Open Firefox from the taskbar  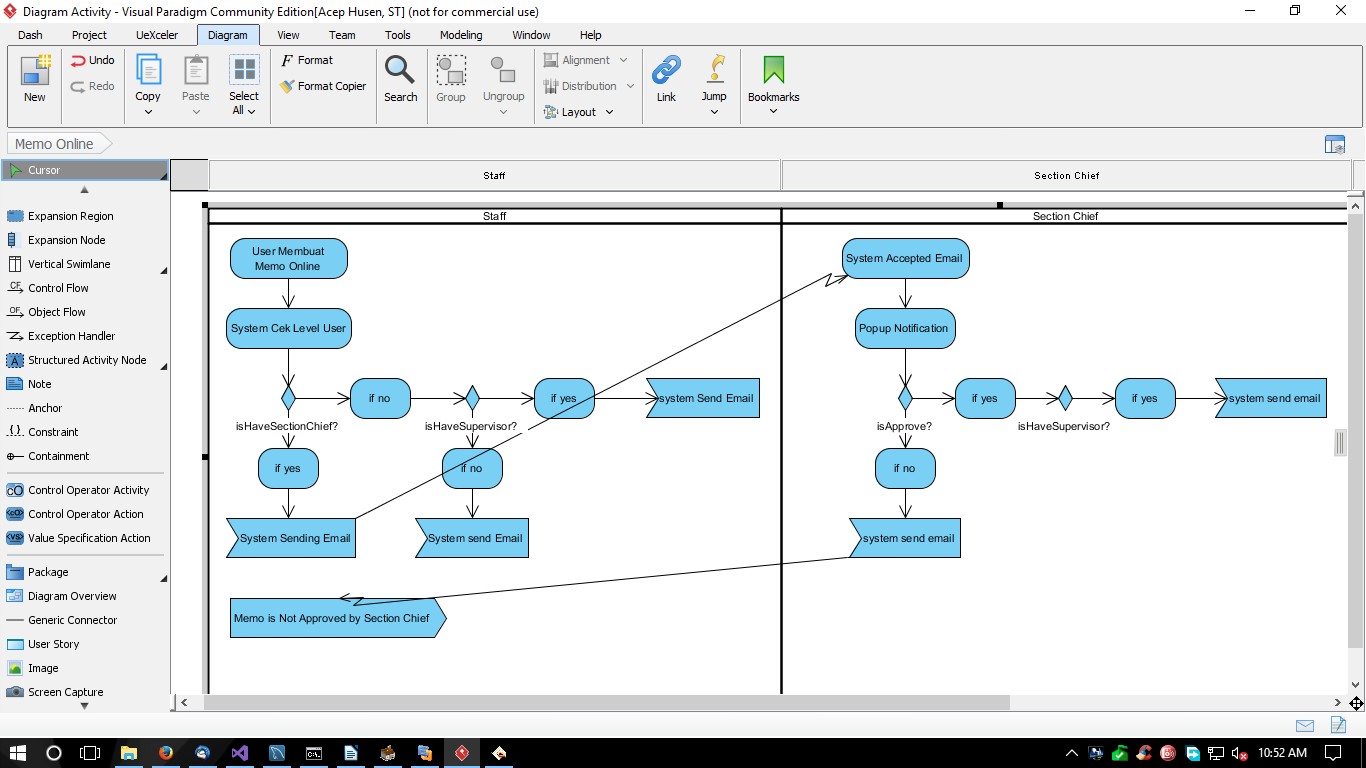point(165,752)
